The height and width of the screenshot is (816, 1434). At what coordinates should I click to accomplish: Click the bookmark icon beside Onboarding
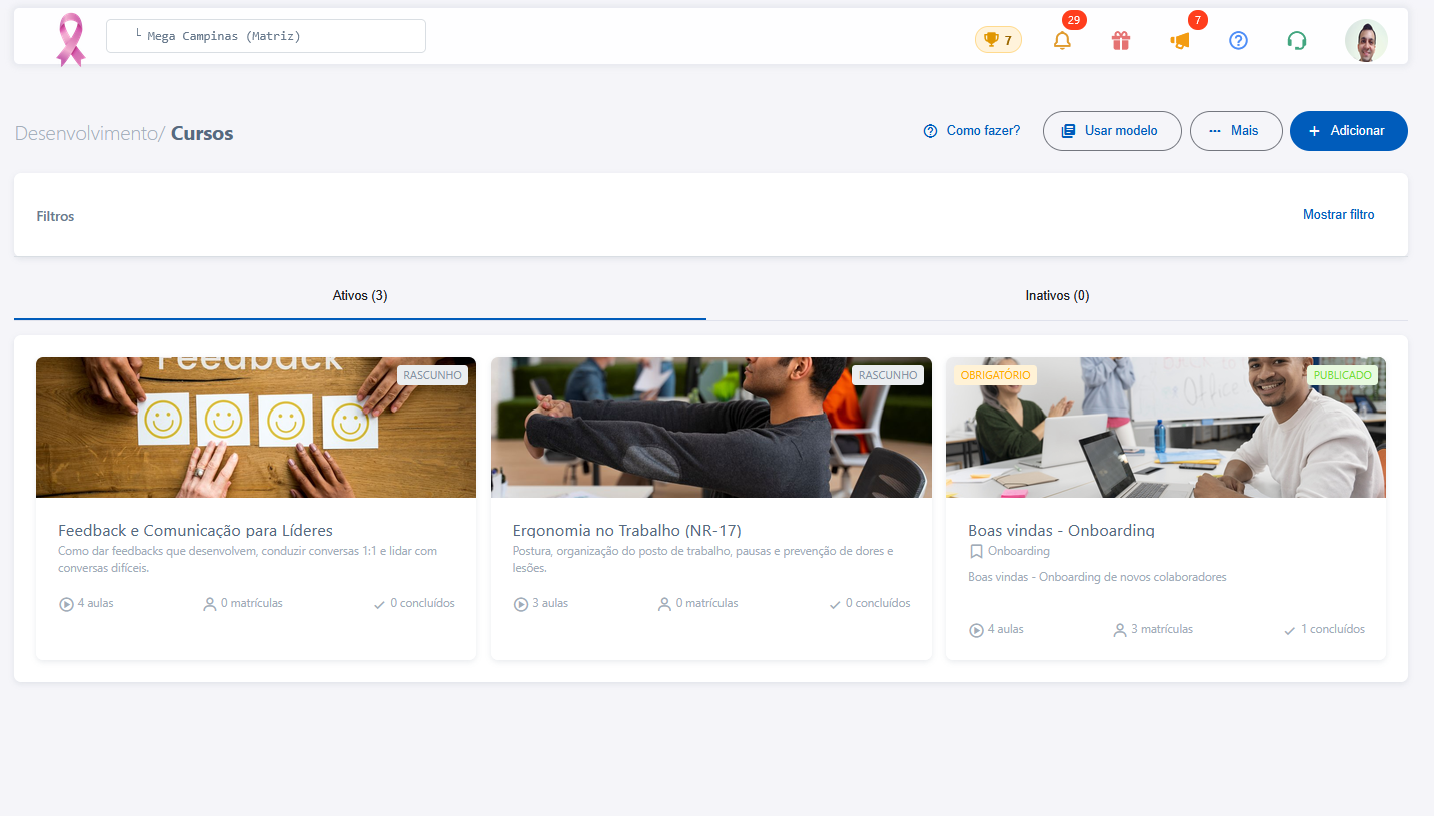(x=976, y=551)
